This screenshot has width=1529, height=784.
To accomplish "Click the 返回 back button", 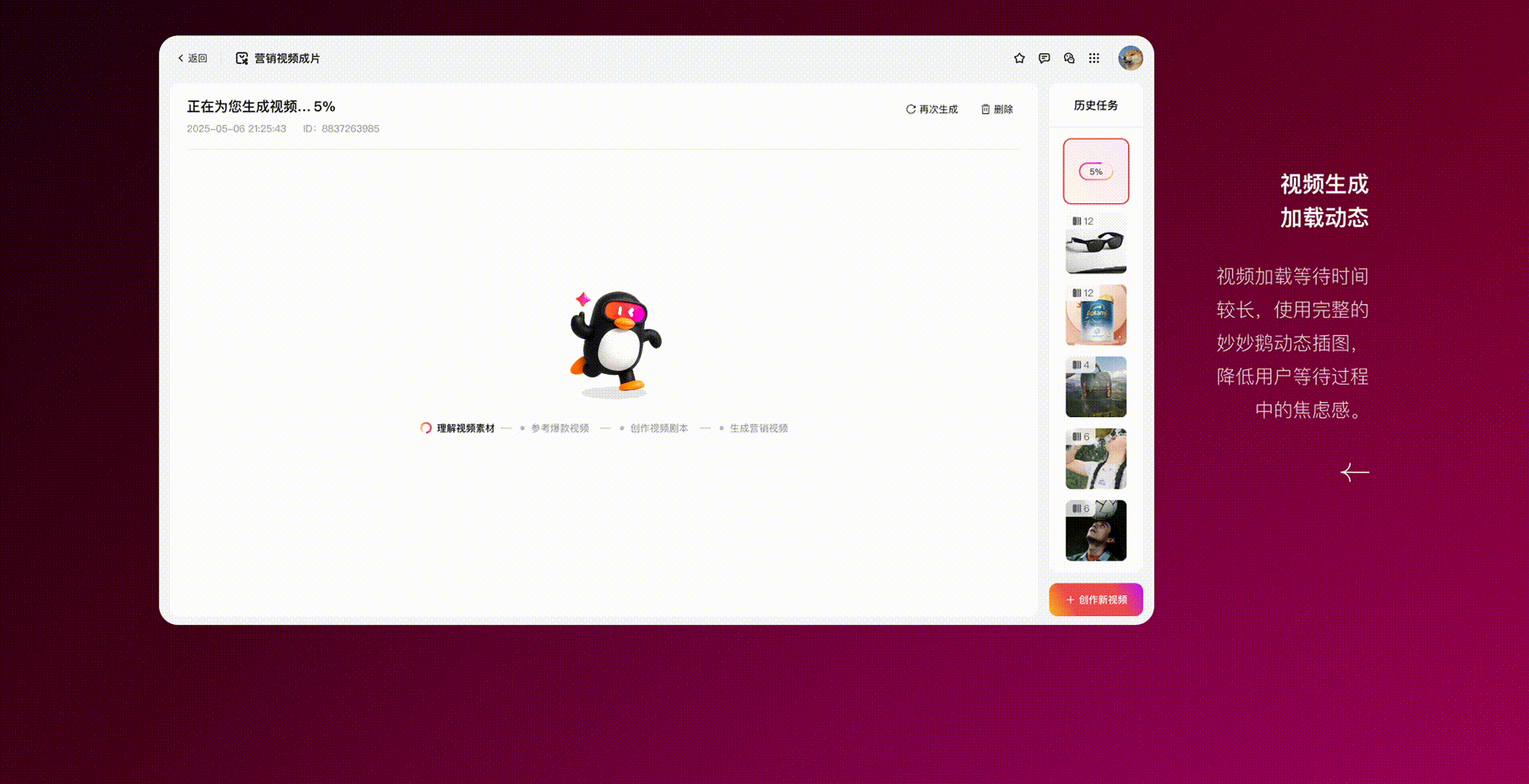I will (x=193, y=58).
